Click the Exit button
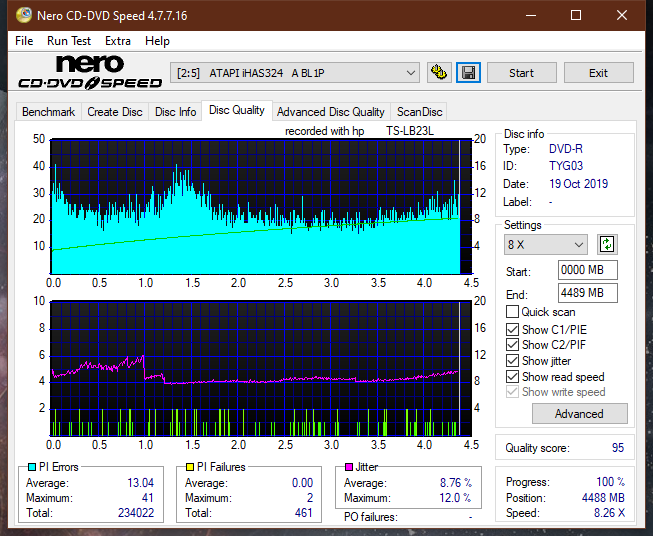The image size is (653, 536). (598, 73)
